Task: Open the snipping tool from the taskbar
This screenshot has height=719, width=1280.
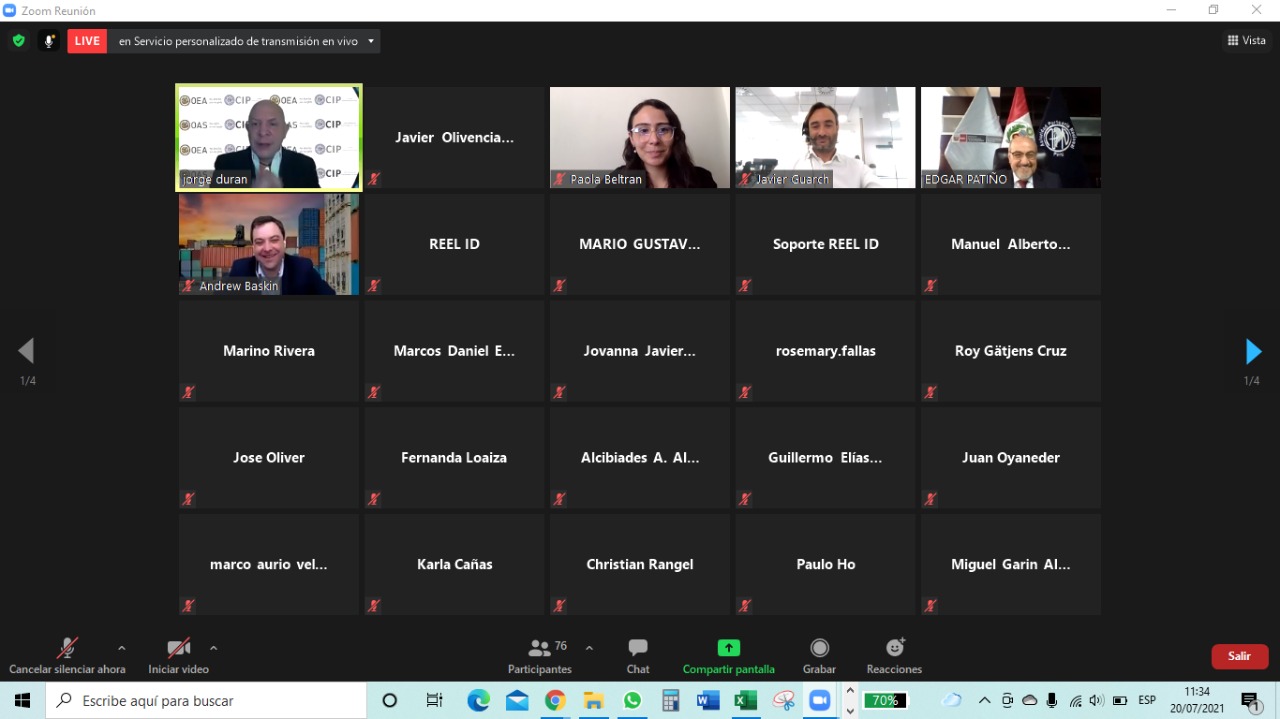Action: 784,700
